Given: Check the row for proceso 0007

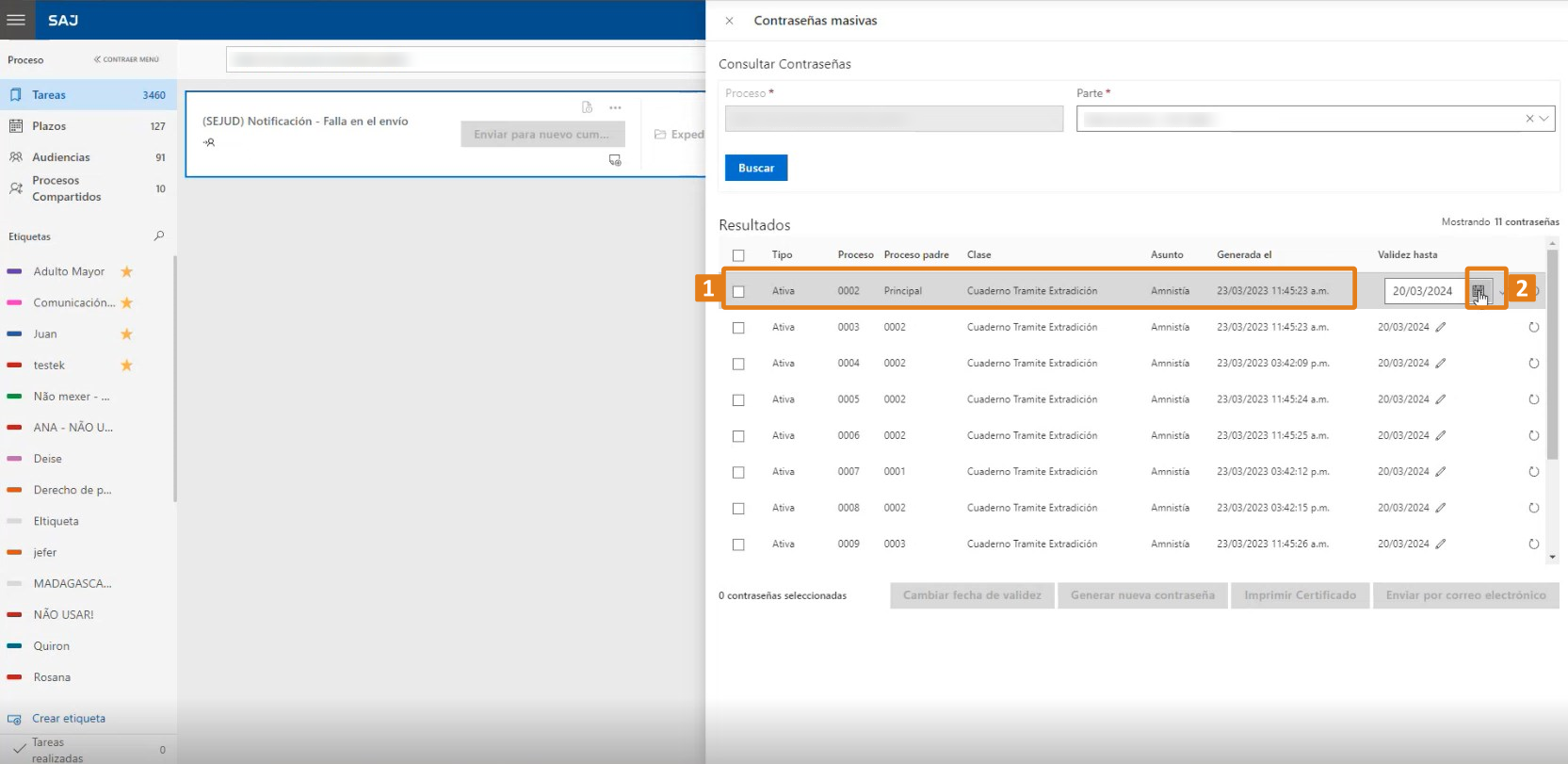Looking at the screenshot, I should coord(738,472).
